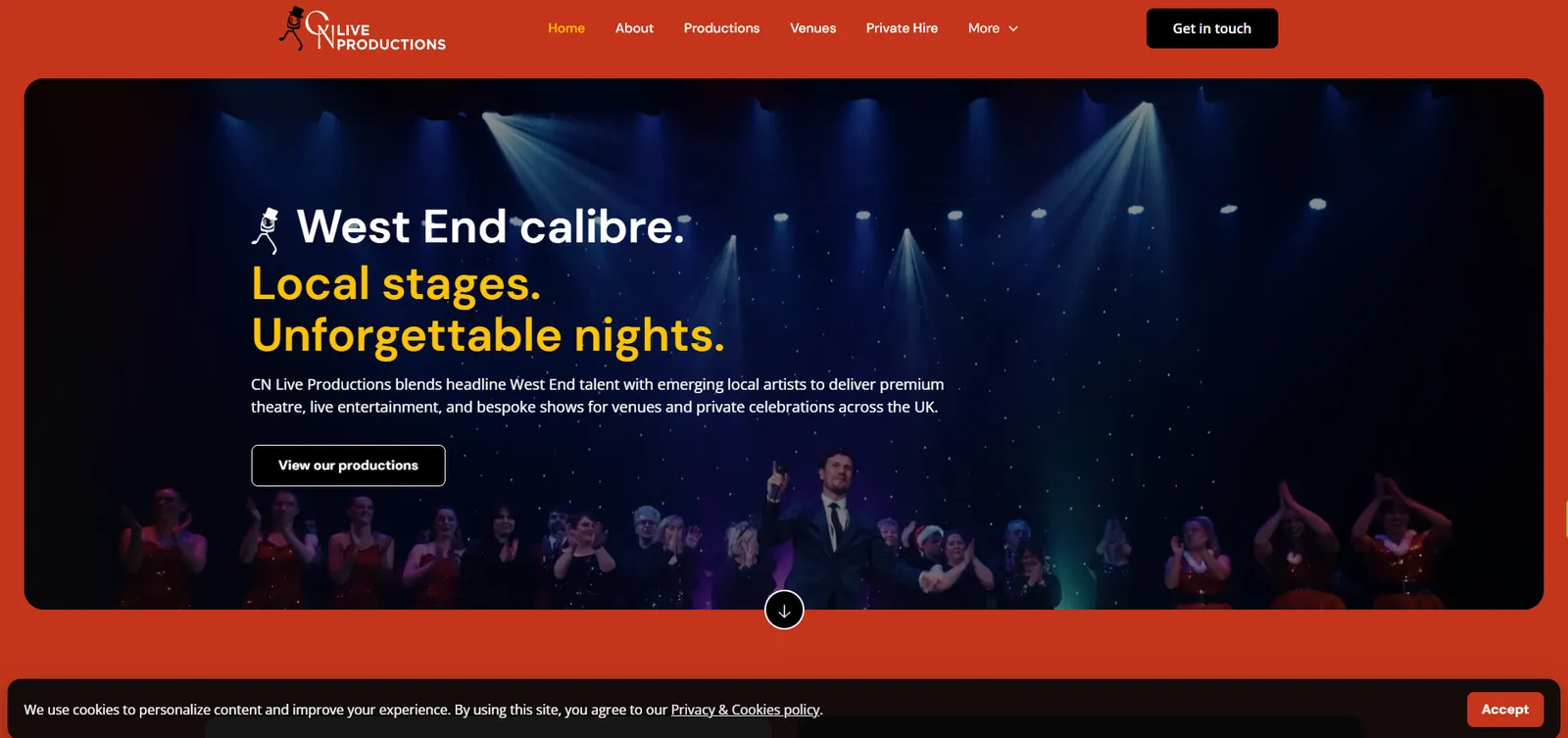Click the cookie banner message text
Viewport: 1568px width, 738px height.
(423, 710)
